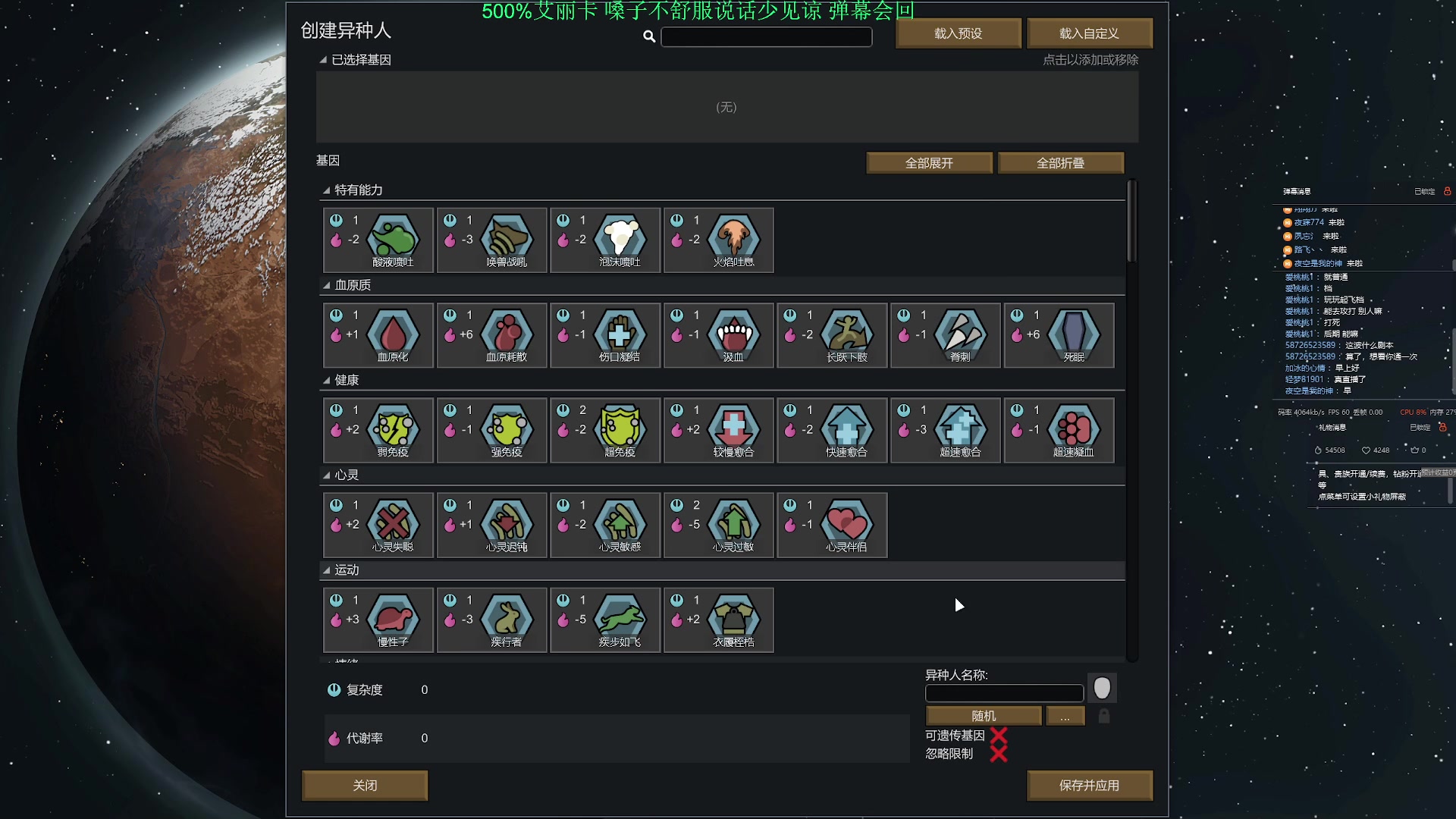Click 全部折叠 collapse all button
This screenshot has height=819, width=1456.
(x=1061, y=163)
